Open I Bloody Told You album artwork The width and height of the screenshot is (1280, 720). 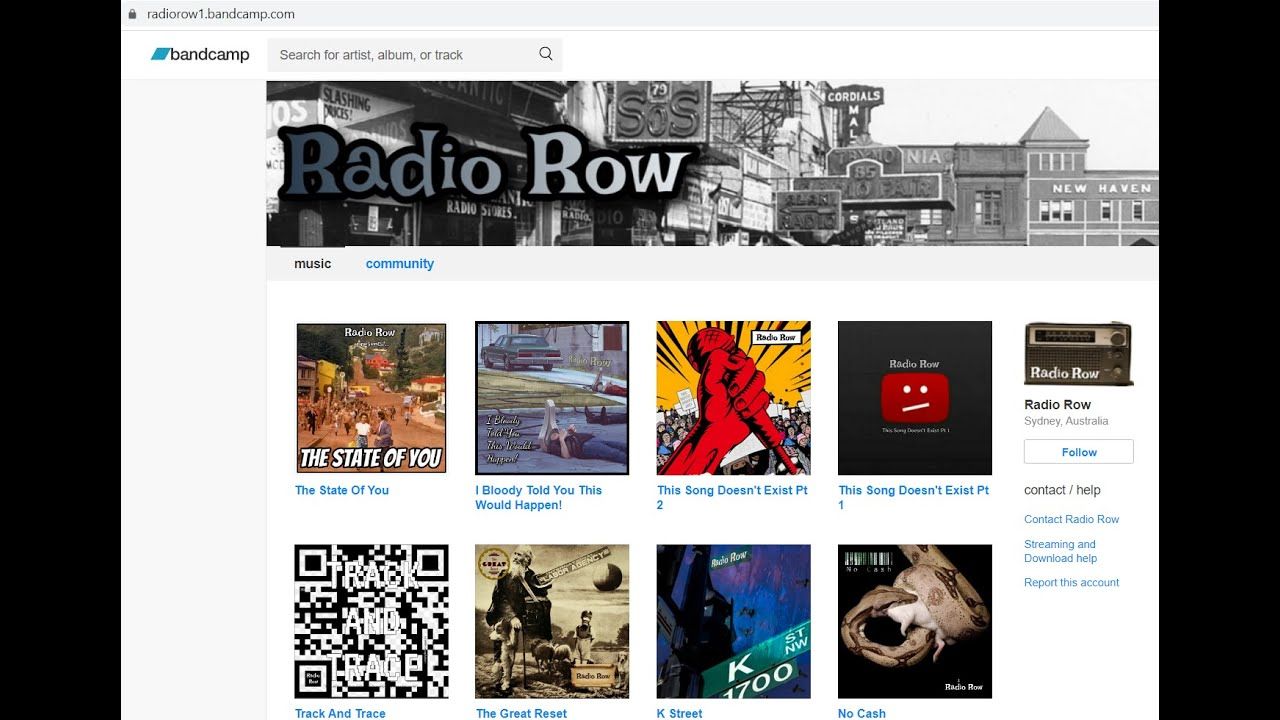point(552,398)
